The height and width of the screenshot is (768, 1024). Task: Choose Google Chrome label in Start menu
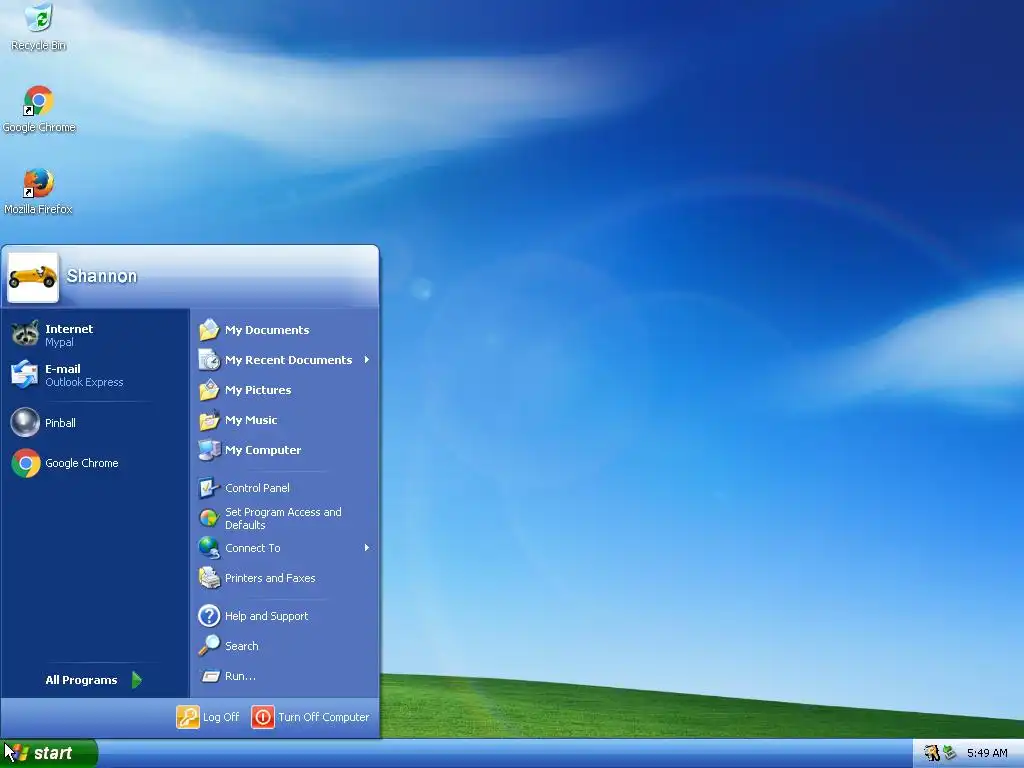point(82,463)
